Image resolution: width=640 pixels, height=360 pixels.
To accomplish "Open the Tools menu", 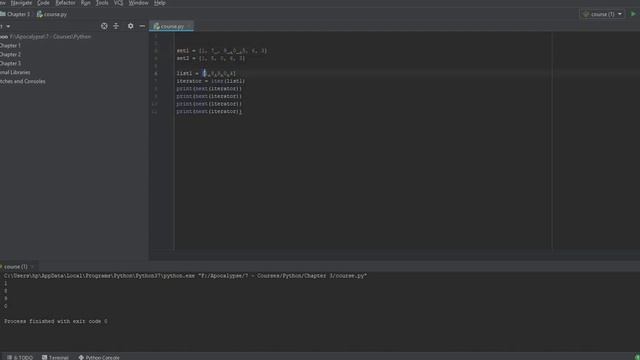I will [x=102, y=3].
